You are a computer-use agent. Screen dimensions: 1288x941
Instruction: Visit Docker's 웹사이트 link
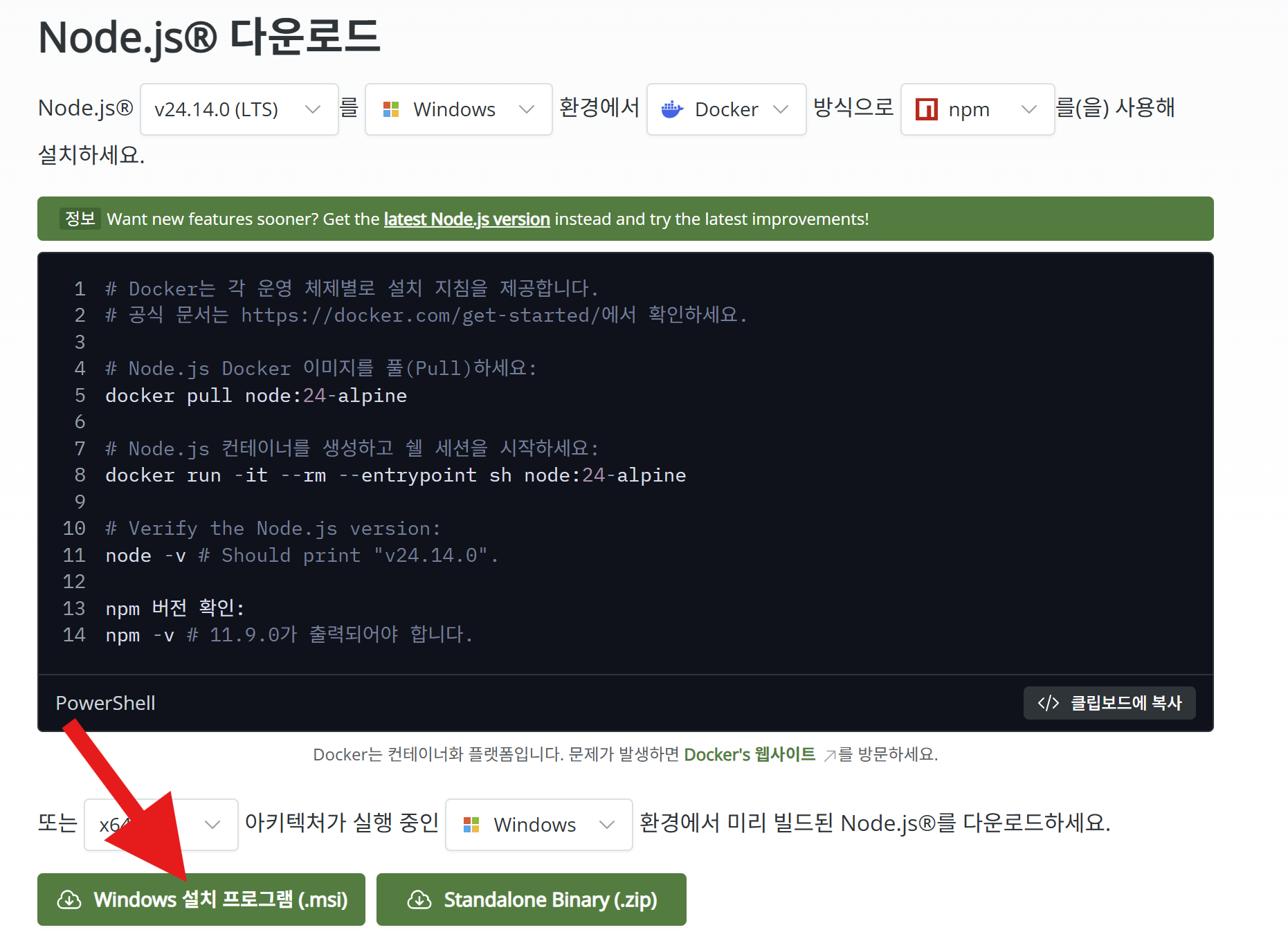pos(750,754)
